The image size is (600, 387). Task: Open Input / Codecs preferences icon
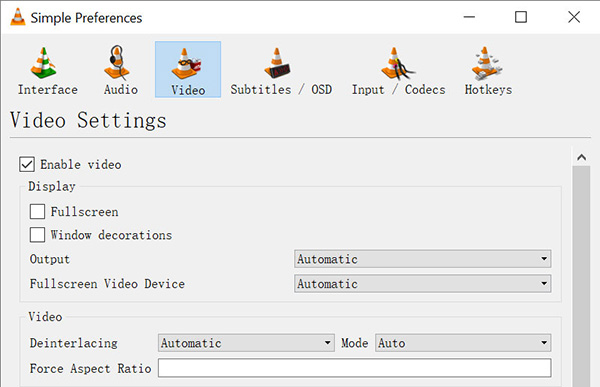[x=398, y=64]
